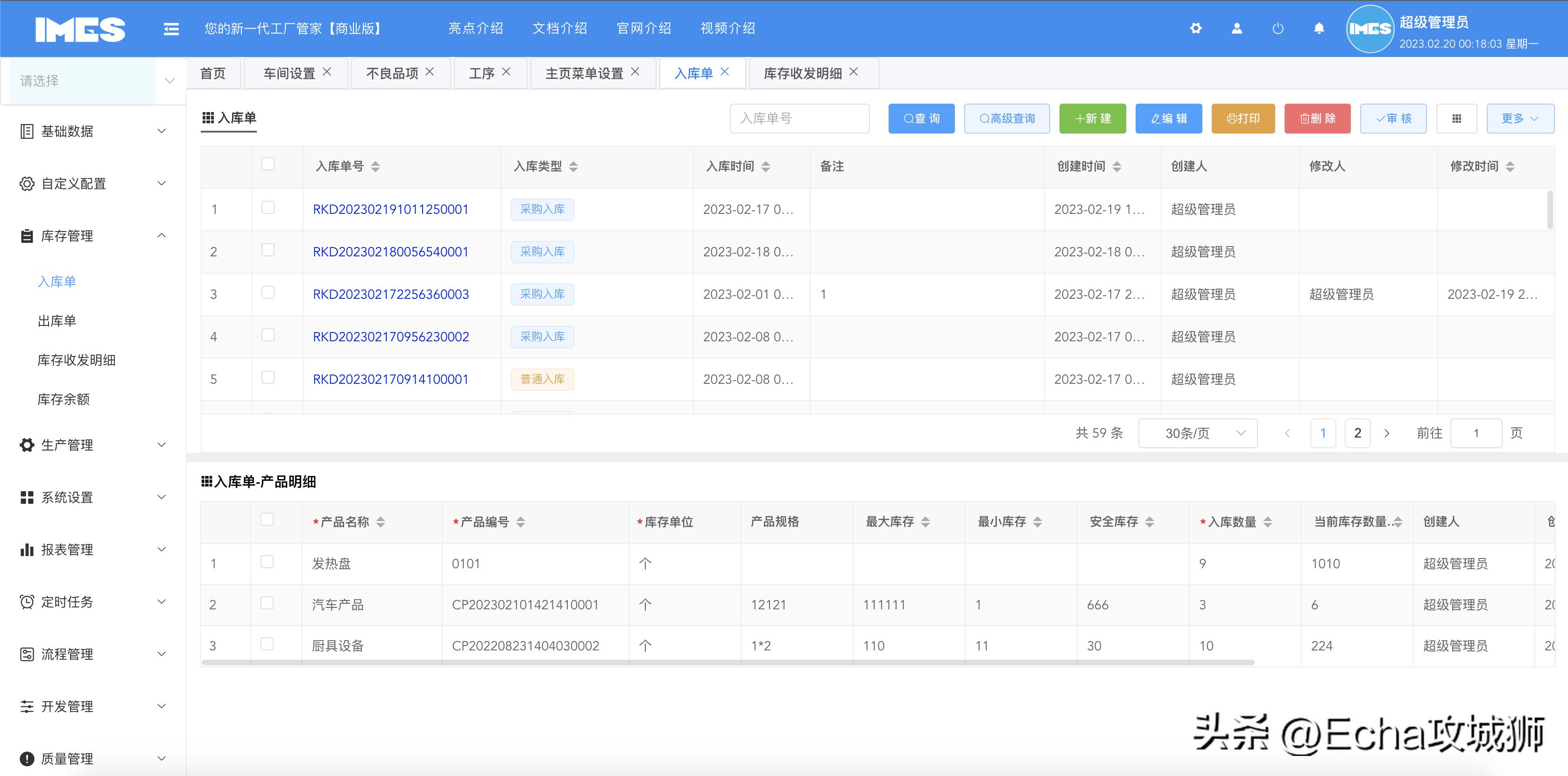
Task: Open the 更多 dropdown menu
Action: point(1520,118)
